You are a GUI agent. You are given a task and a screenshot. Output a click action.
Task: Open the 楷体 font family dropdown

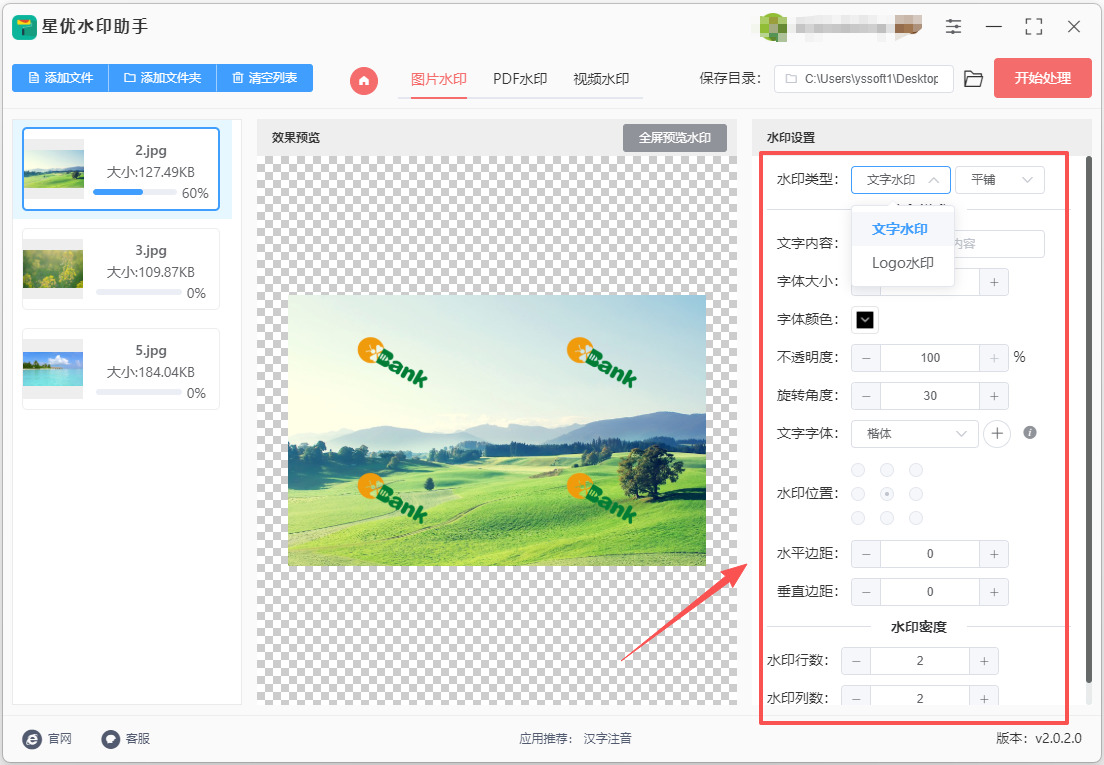click(915, 434)
